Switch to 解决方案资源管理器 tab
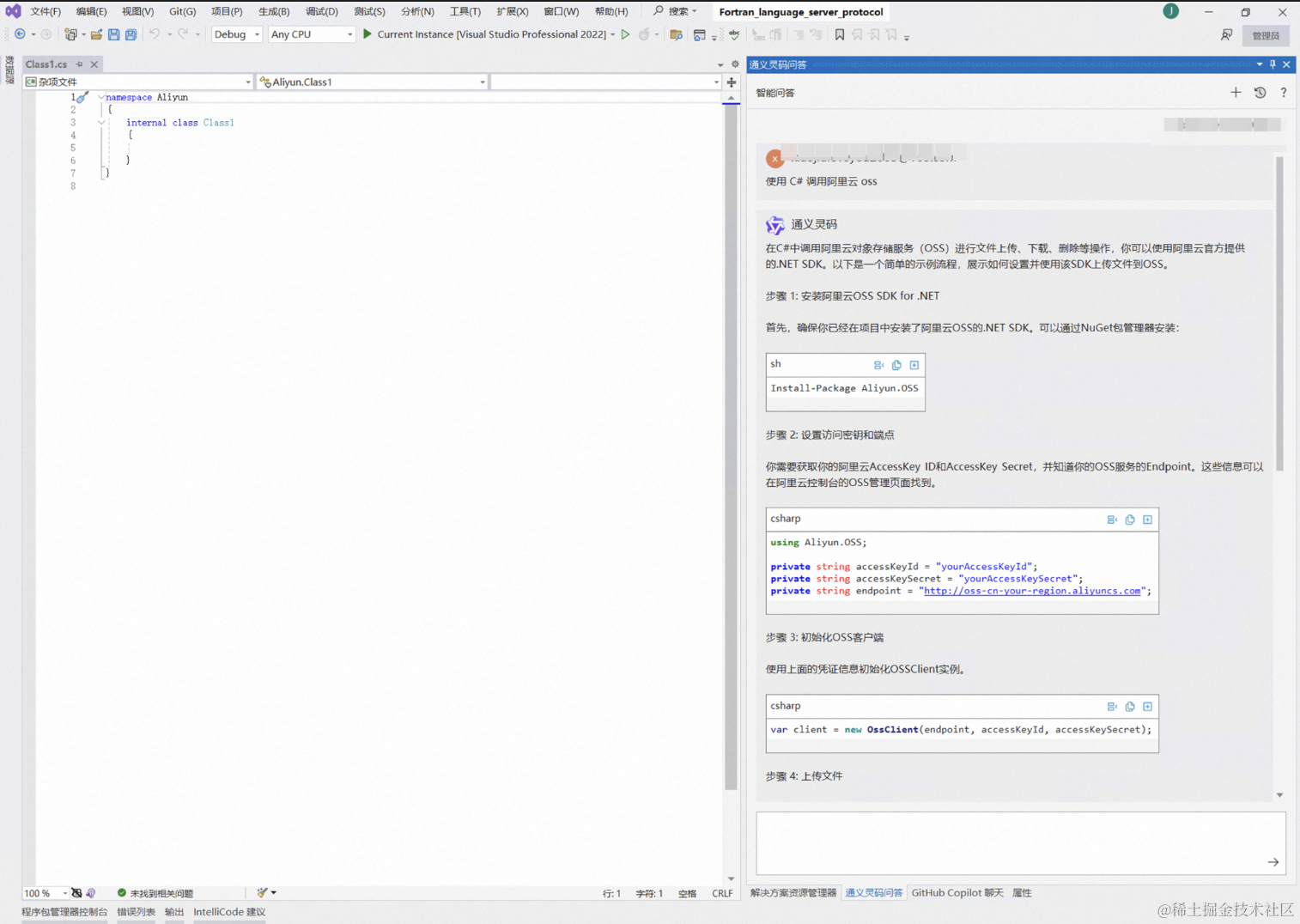The width and height of the screenshot is (1300, 924). pyautogui.click(x=793, y=893)
